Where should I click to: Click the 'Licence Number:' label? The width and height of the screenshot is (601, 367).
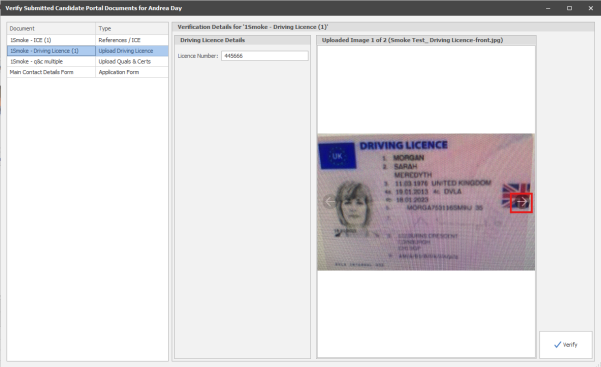pyautogui.click(x=198, y=56)
